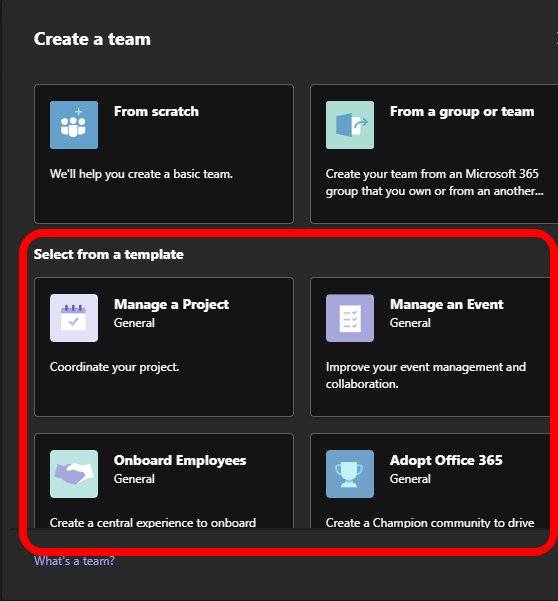Click the From a group or team icon

tap(350, 125)
